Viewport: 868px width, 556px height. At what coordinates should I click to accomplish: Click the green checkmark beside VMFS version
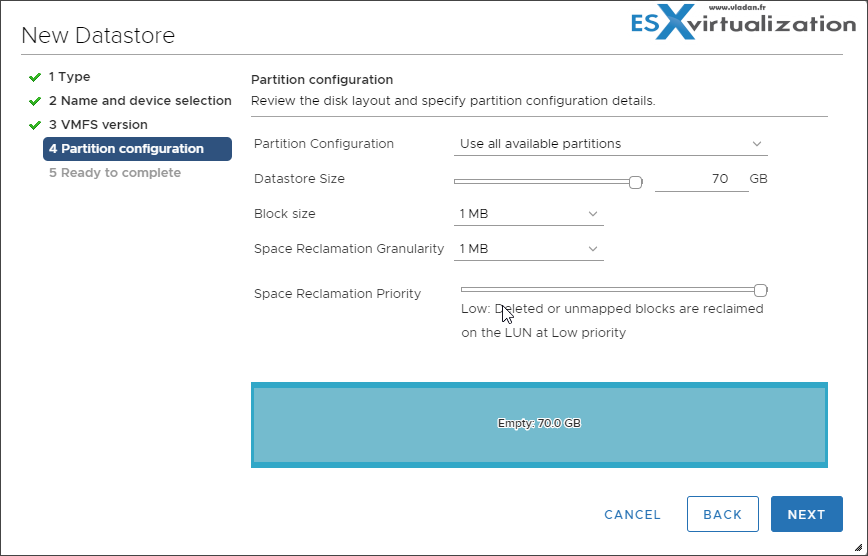35,125
